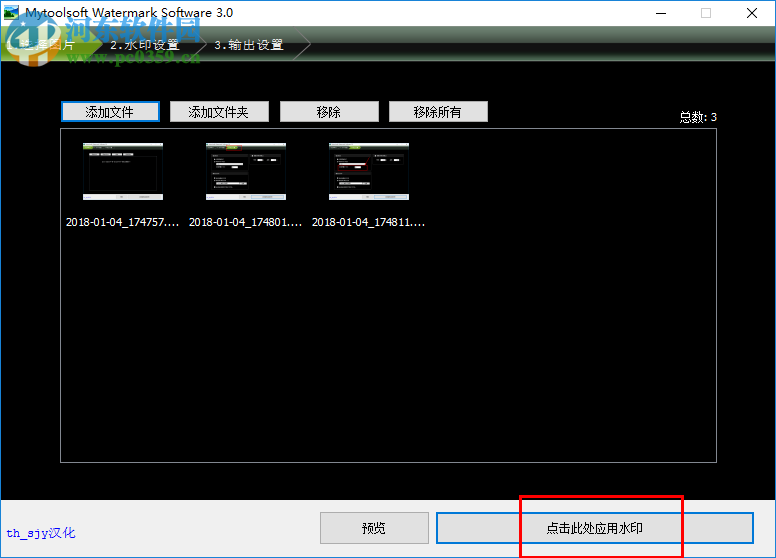
Task: Click the 移除 button
Action: (329, 112)
